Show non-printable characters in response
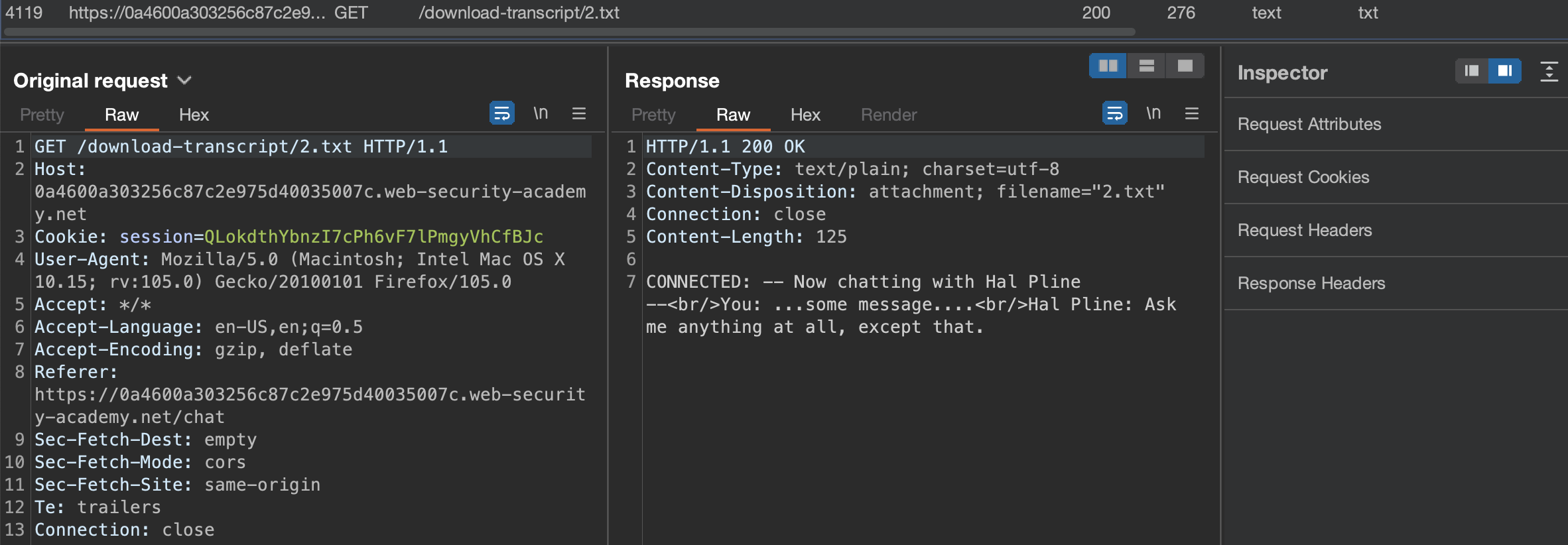This screenshot has height=545, width=1568. click(1153, 113)
